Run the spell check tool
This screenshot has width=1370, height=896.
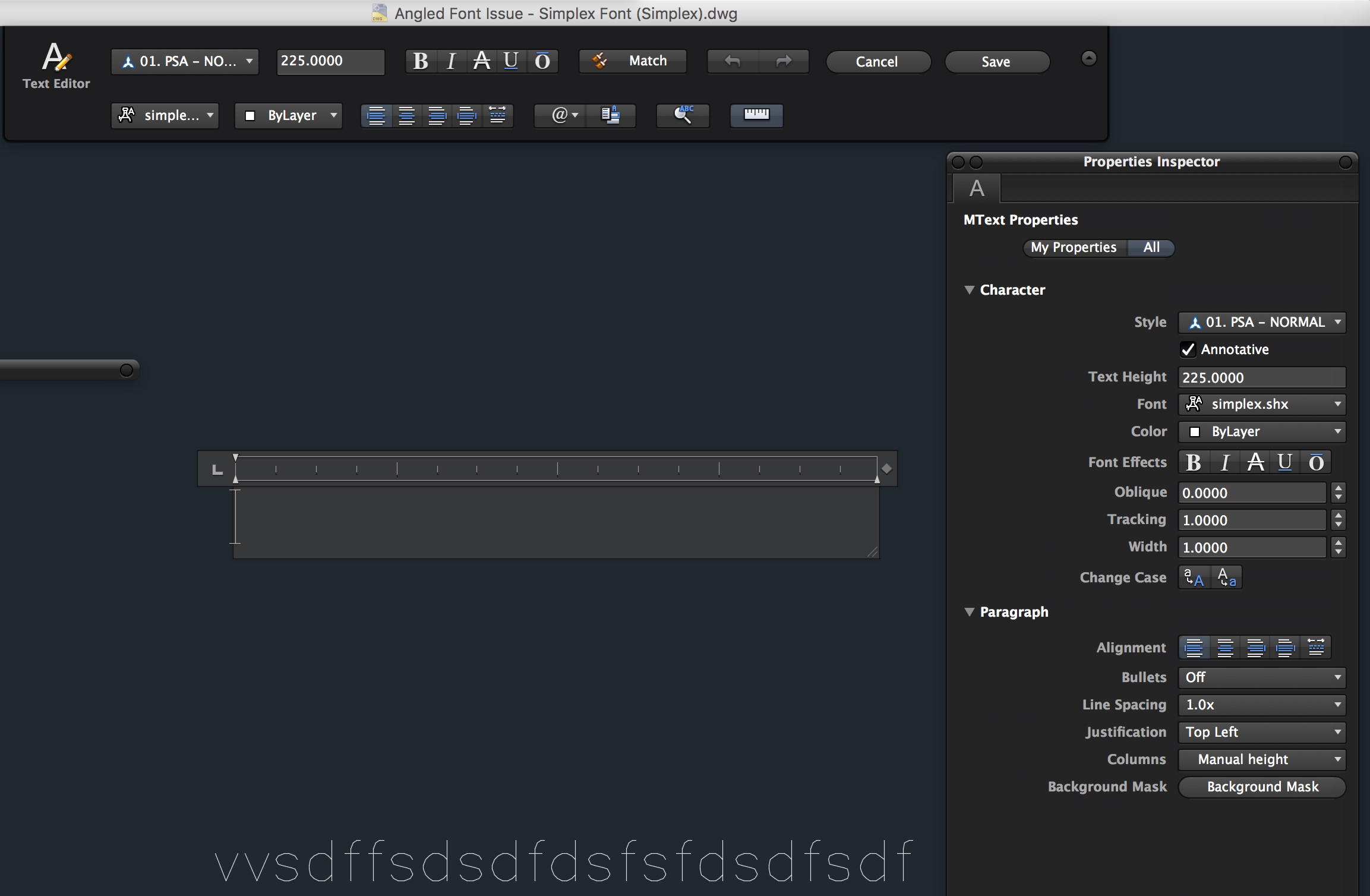pos(682,116)
